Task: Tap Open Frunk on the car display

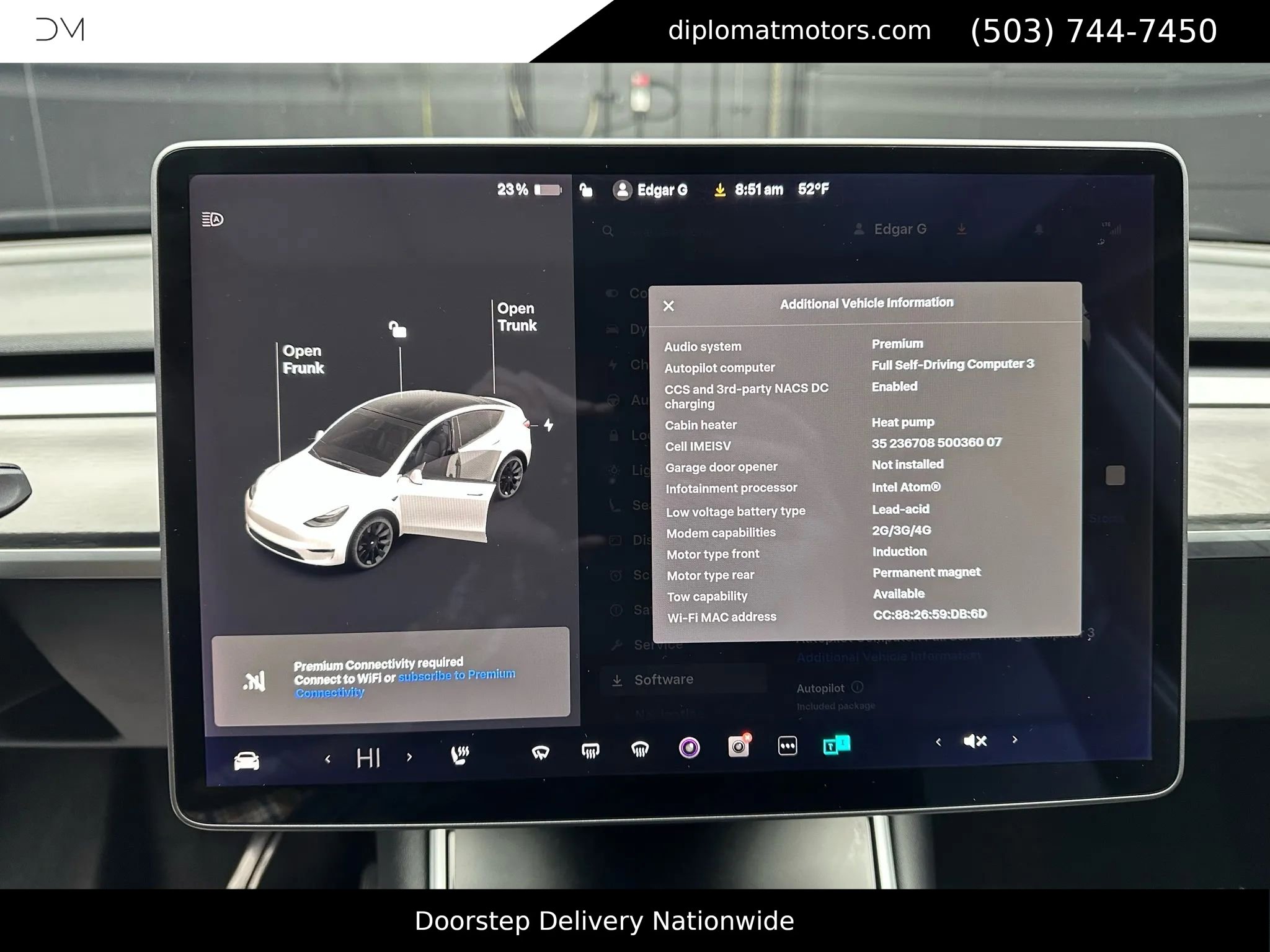Action: [x=304, y=358]
